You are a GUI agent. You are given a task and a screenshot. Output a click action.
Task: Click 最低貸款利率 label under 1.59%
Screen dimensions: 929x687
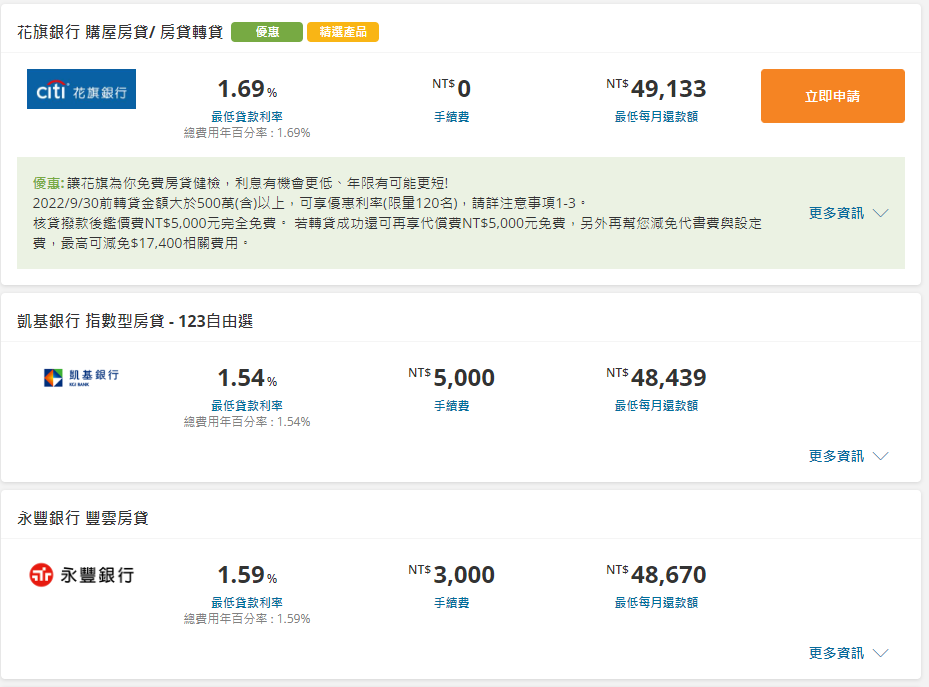pos(247,603)
